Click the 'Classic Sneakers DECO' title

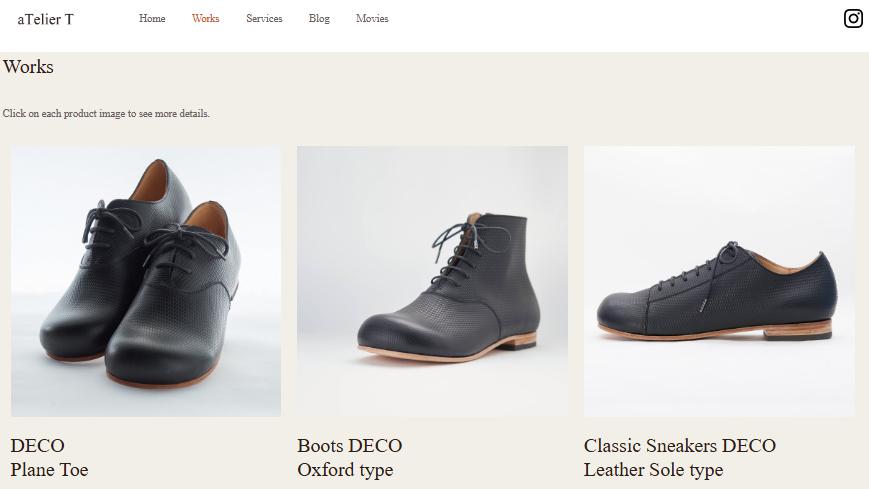(x=680, y=446)
